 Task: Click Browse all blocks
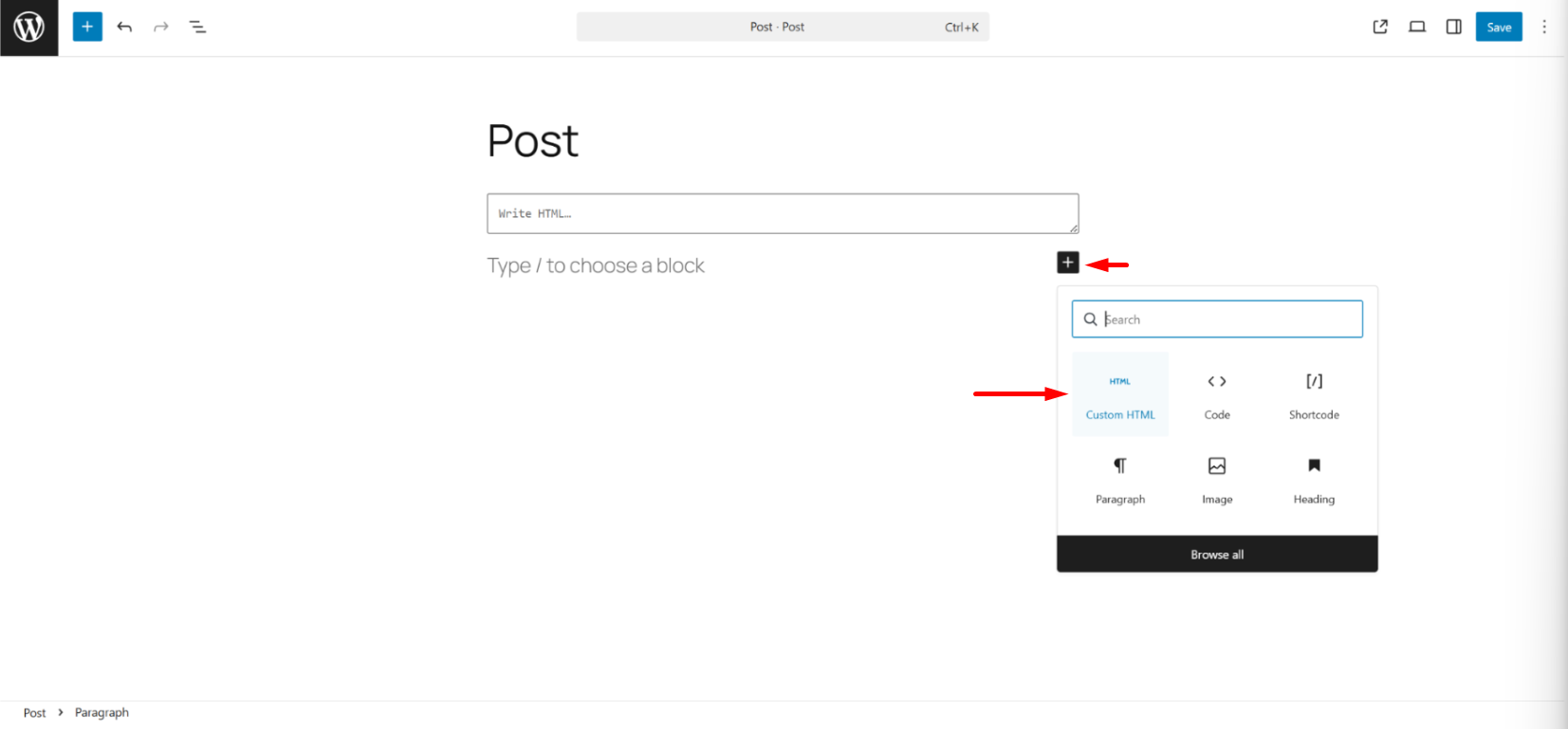click(x=1217, y=555)
